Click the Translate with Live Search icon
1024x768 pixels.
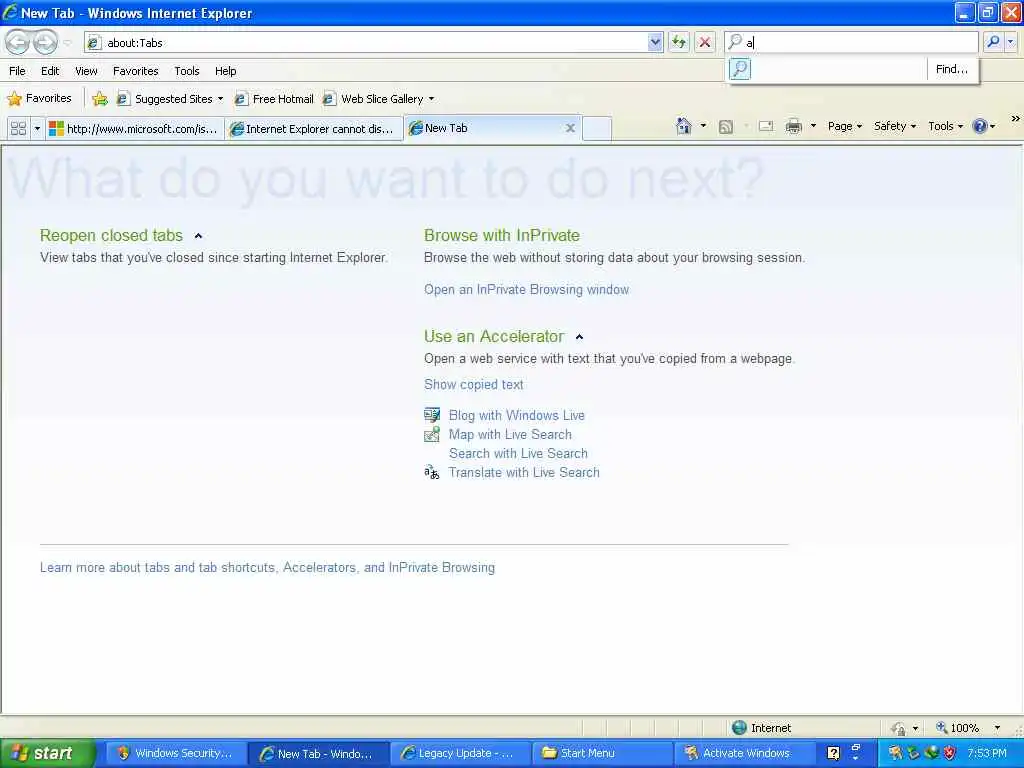pos(432,472)
